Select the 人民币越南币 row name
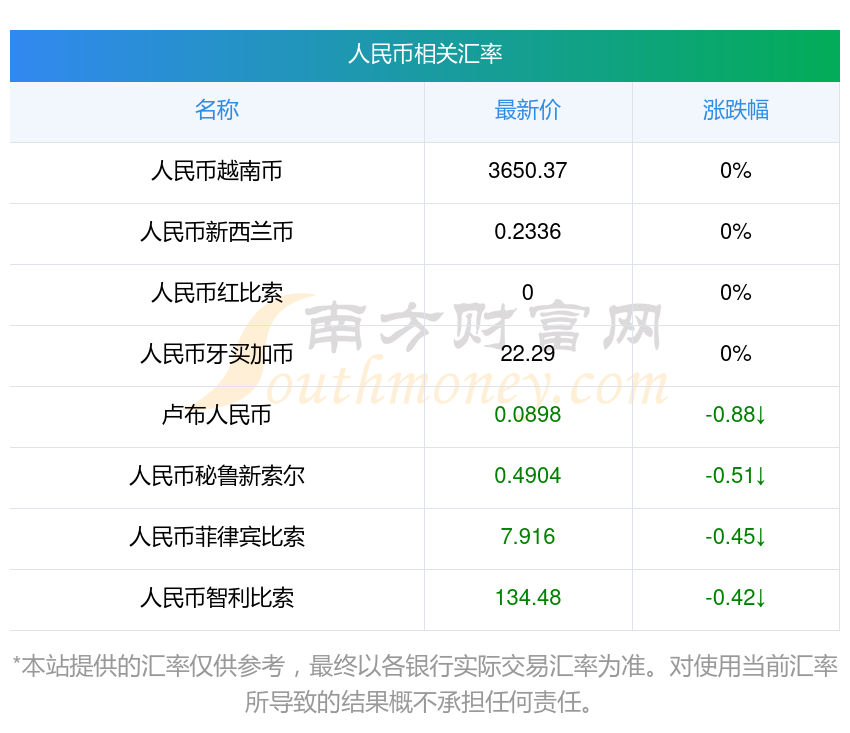Image resolution: width=850 pixels, height=733 pixels. [x=217, y=171]
